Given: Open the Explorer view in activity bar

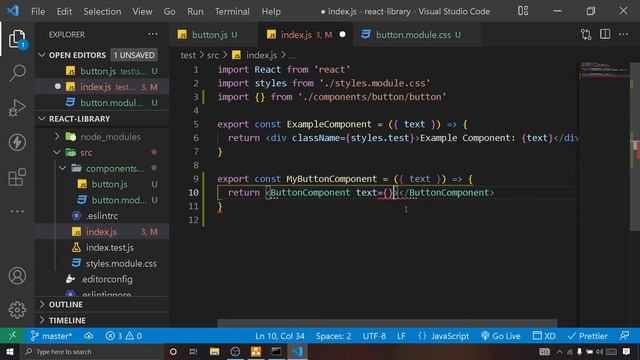Looking at the screenshot, I should (x=17, y=39).
